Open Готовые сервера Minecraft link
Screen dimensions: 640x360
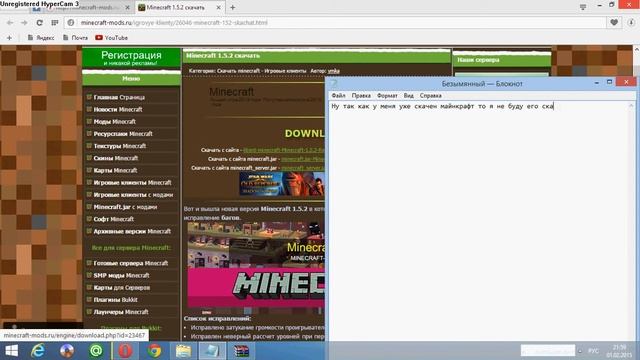pos(131,263)
